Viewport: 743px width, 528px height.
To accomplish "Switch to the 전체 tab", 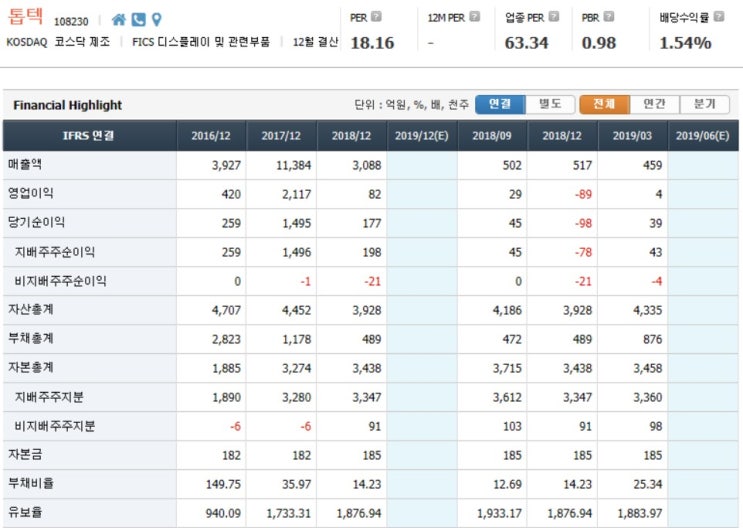I will 605,104.
